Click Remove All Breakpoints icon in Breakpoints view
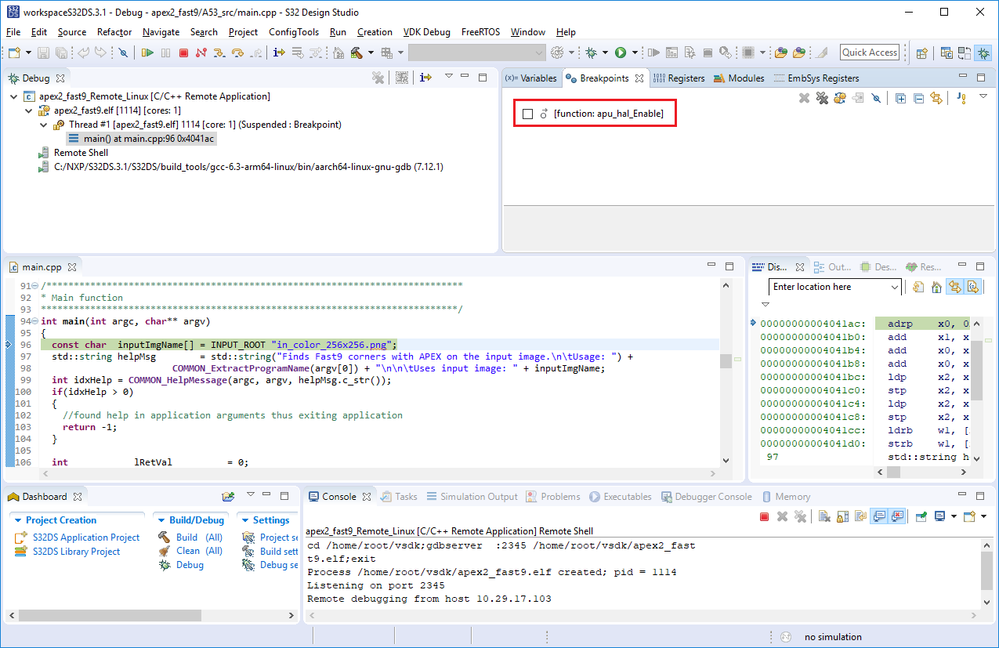Image resolution: width=999 pixels, height=648 pixels. [x=822, y=98]
